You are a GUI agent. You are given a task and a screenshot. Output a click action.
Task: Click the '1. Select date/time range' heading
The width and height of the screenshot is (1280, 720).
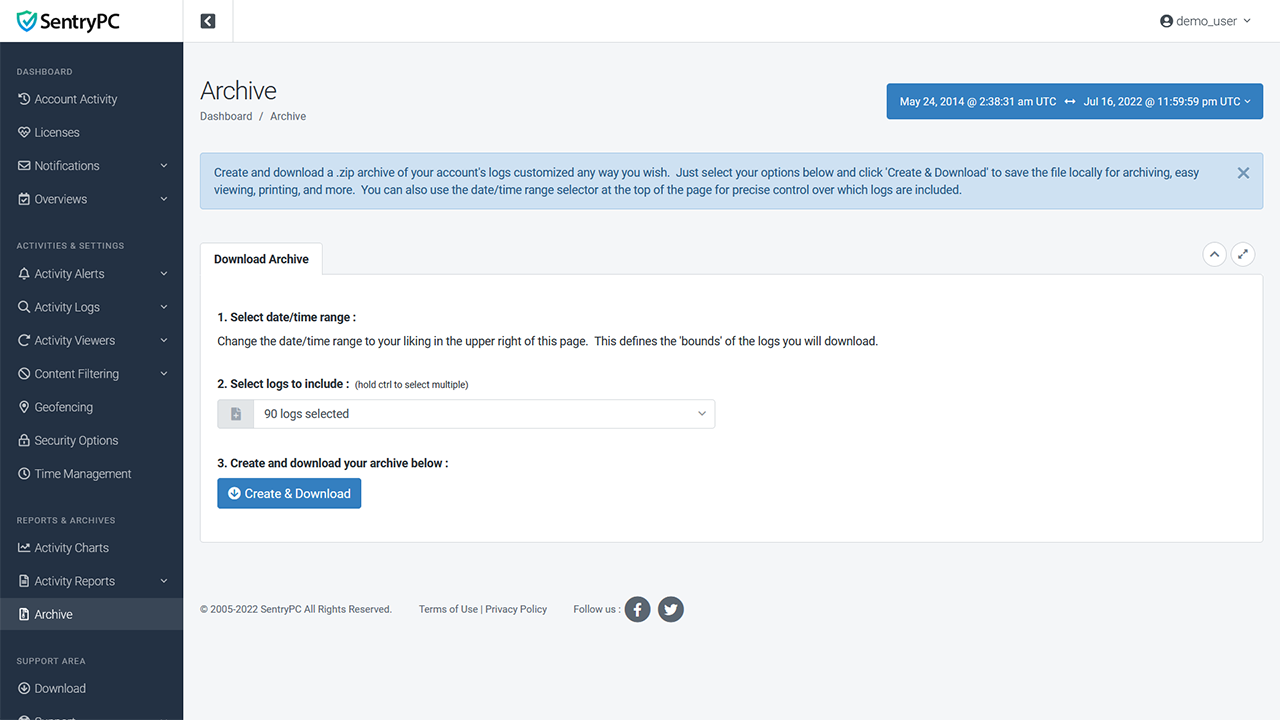point(287,317)
